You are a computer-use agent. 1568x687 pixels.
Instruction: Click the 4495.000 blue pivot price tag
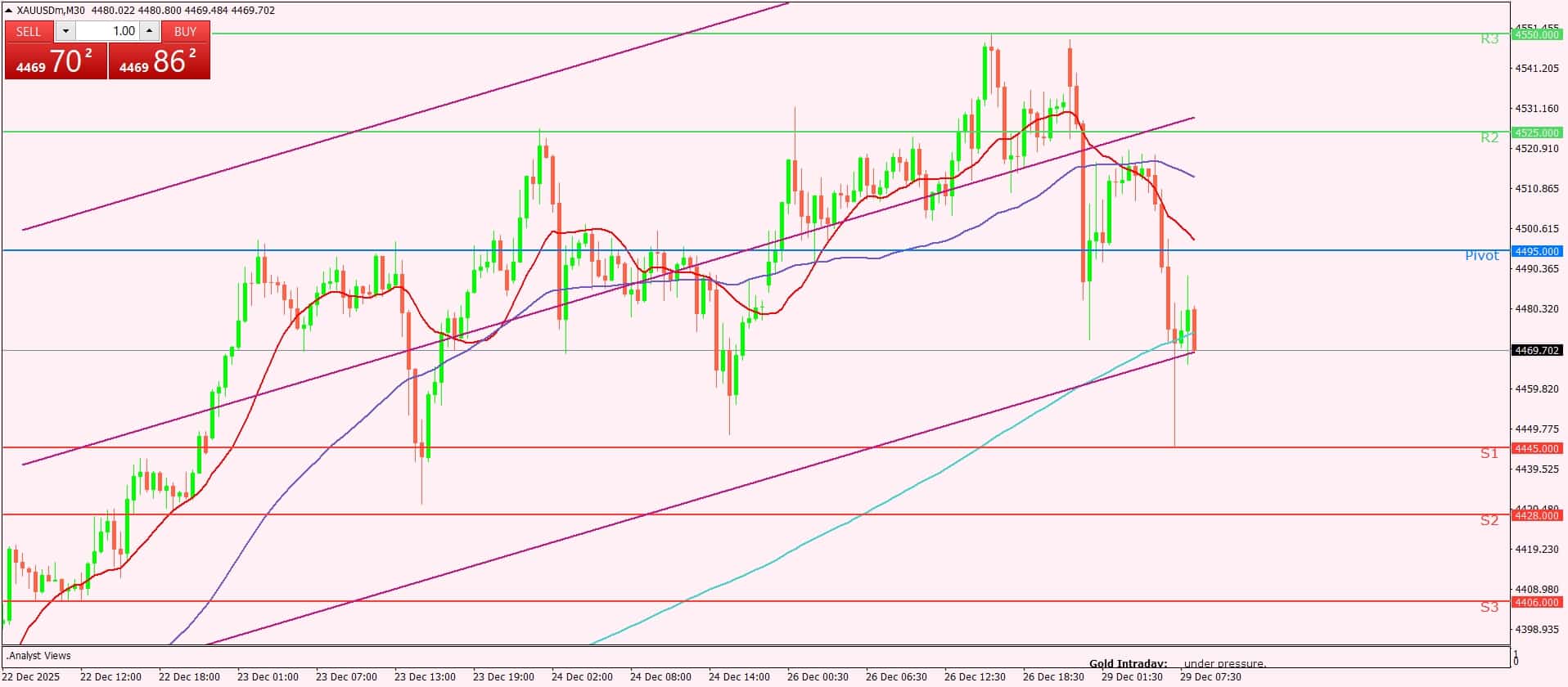tap(1537, 251)
